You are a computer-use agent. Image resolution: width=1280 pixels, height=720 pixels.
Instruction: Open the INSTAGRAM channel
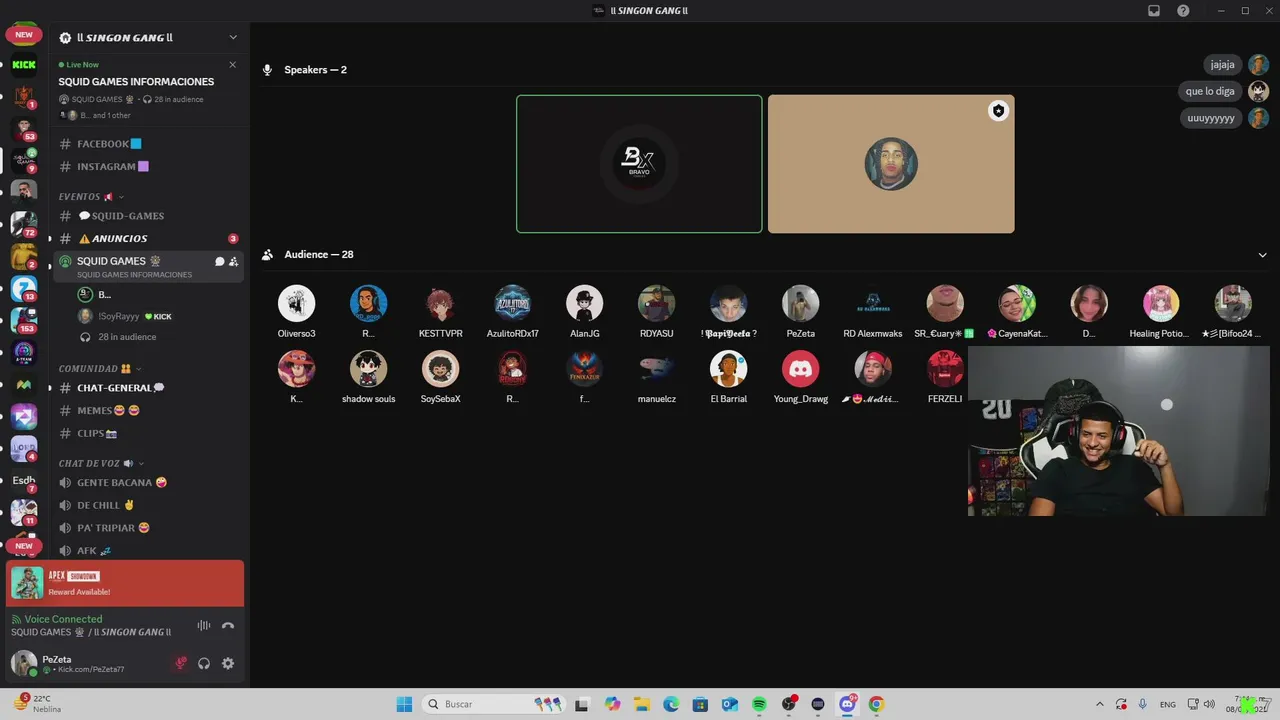click(x=149, y=167)
